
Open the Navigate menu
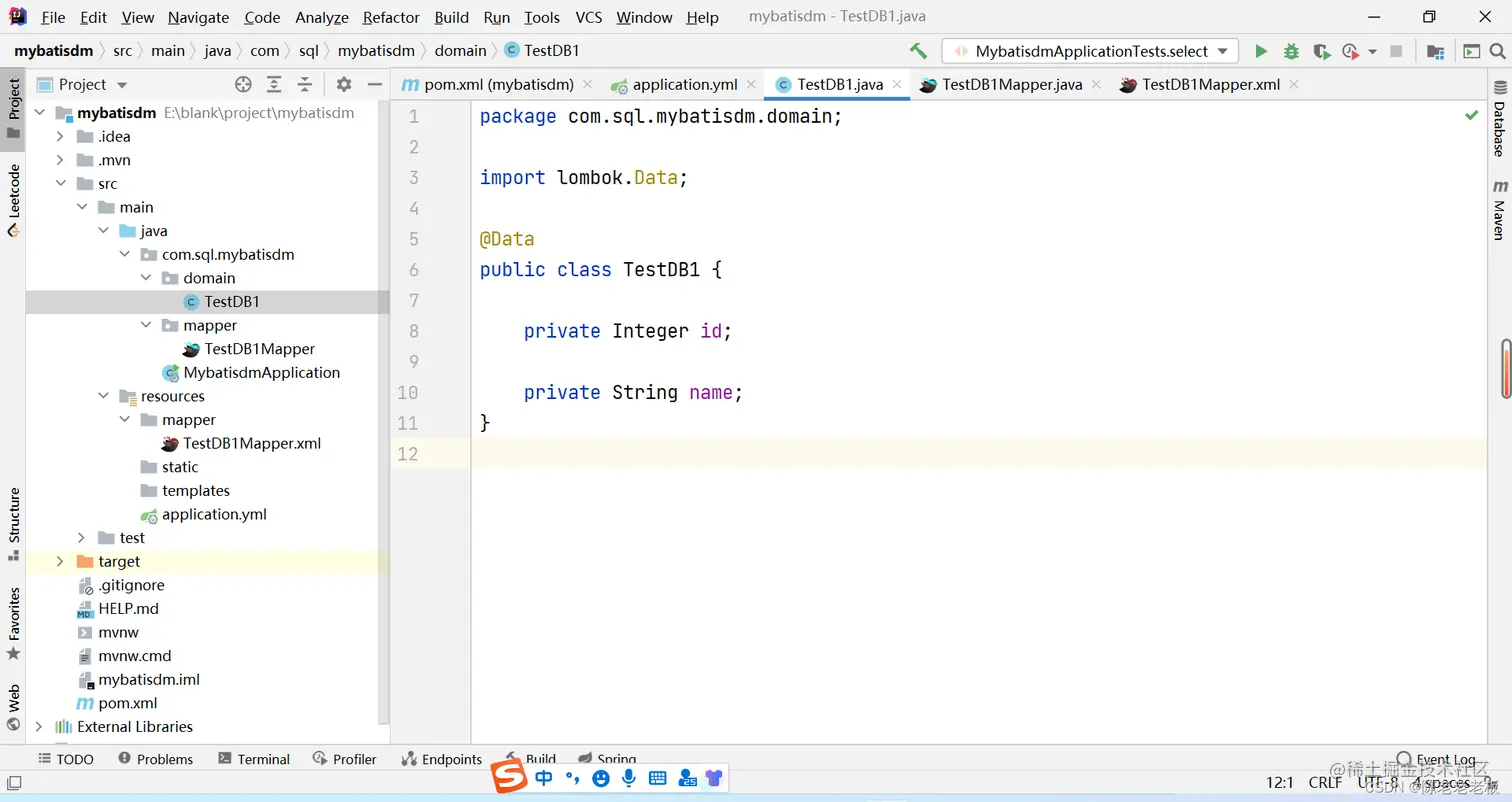198,17
